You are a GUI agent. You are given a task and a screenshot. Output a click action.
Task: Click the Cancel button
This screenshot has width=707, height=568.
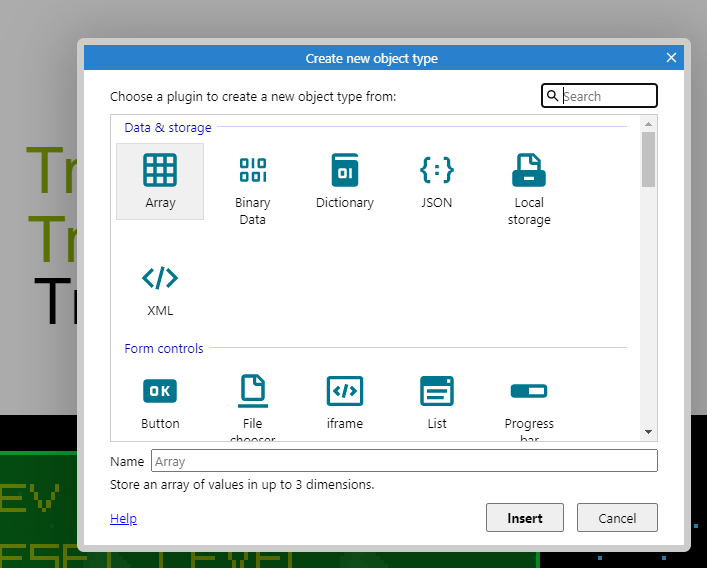(617, 518)
